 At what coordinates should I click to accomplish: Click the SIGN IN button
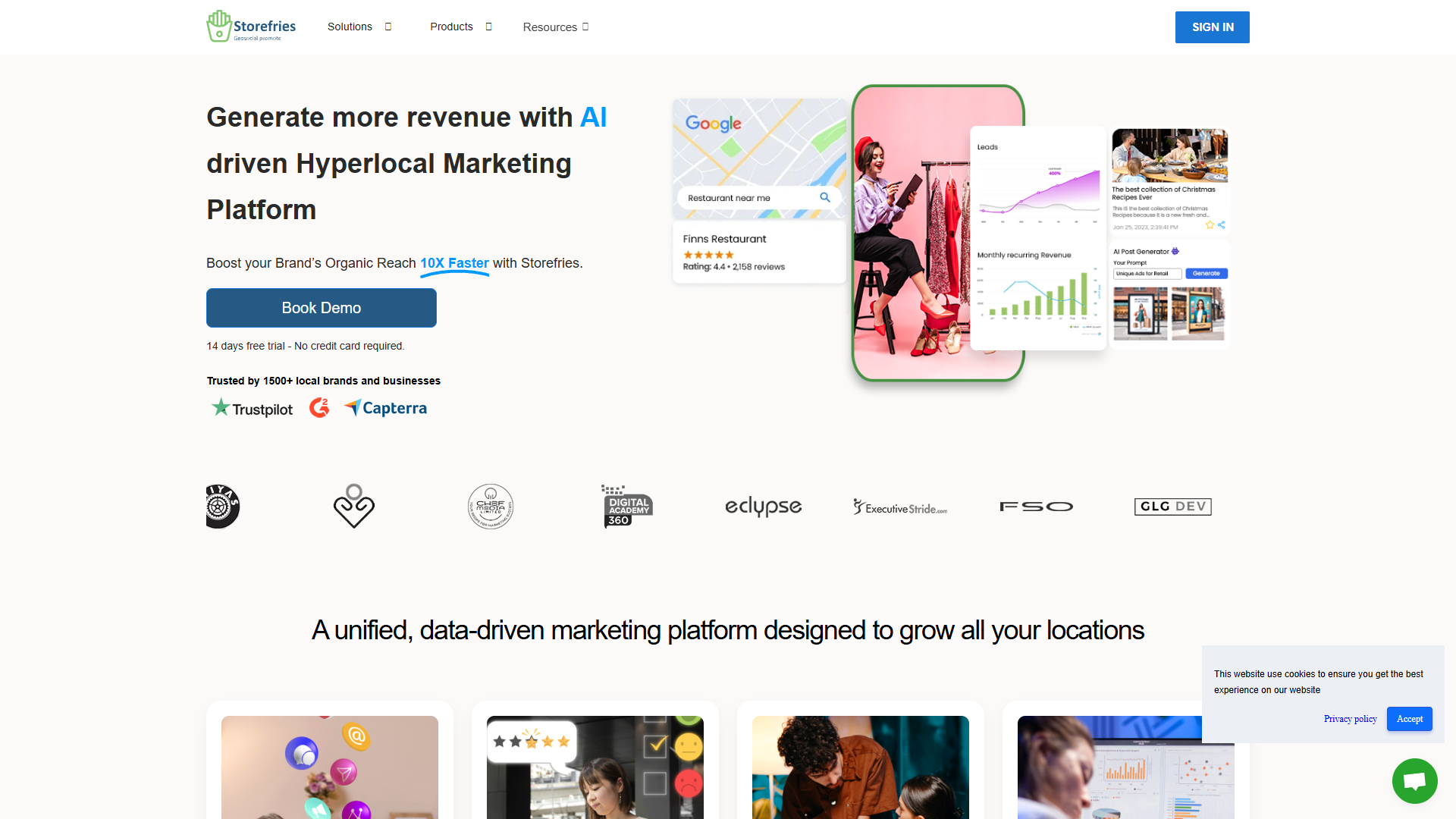(x=1213, y=27)
